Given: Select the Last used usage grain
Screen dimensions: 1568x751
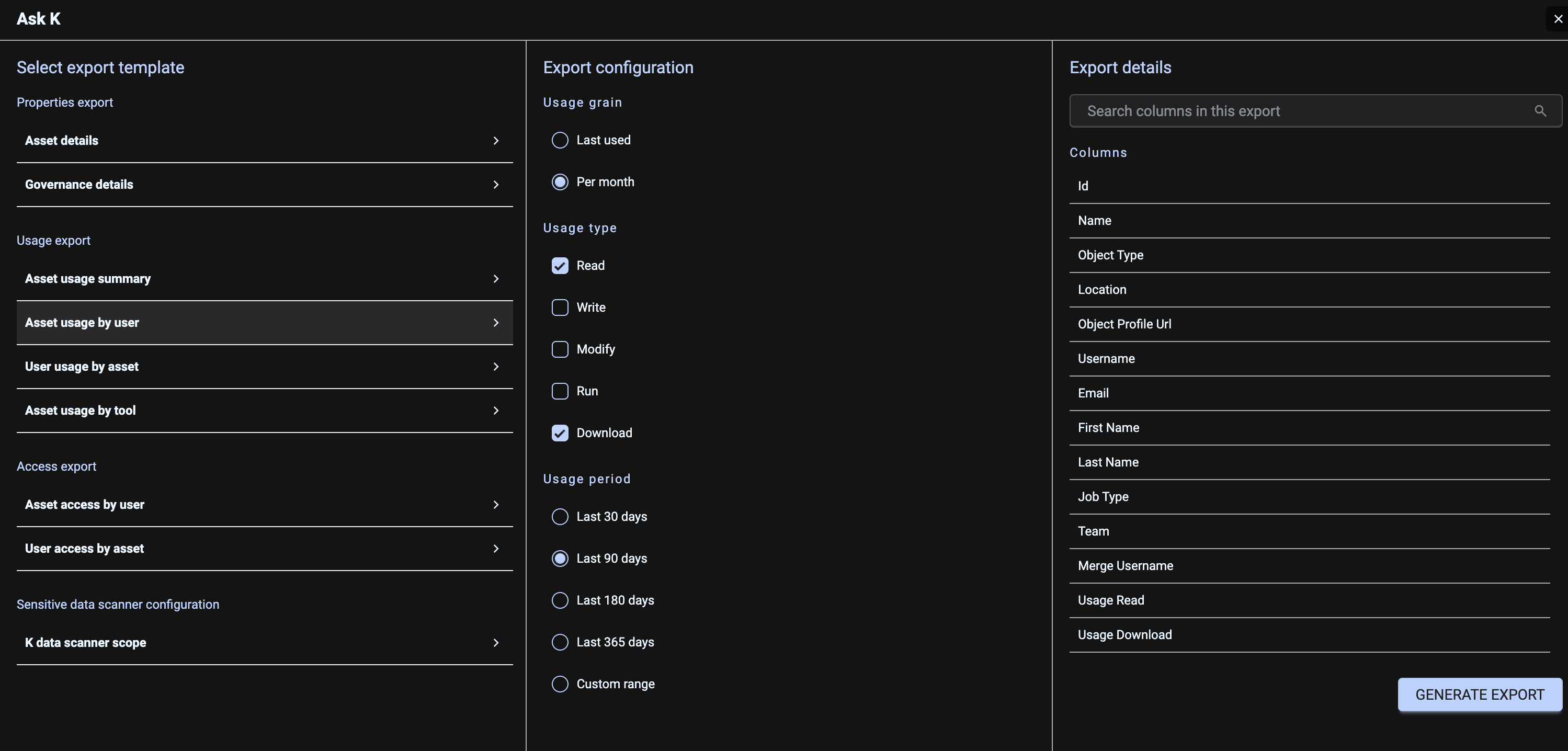Looking at the screenshot, I should 560,140.
